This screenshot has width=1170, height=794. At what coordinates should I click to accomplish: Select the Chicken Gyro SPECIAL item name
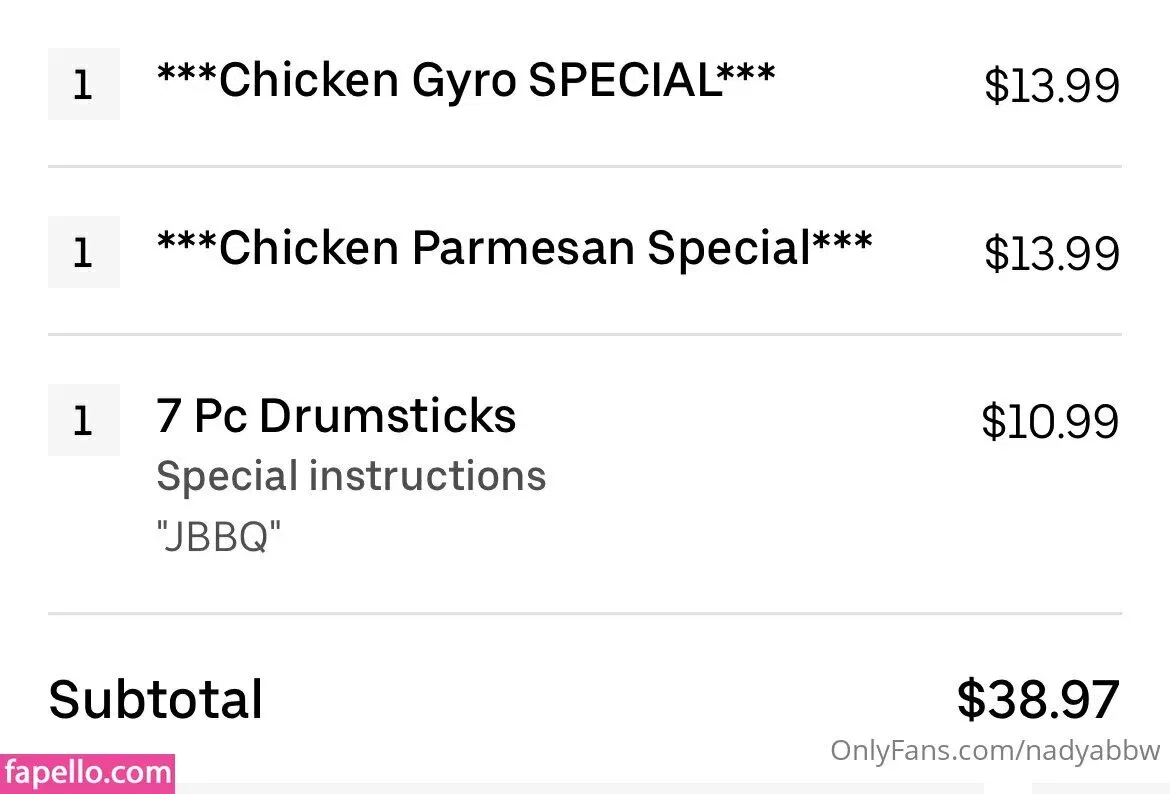coord(465,80)
